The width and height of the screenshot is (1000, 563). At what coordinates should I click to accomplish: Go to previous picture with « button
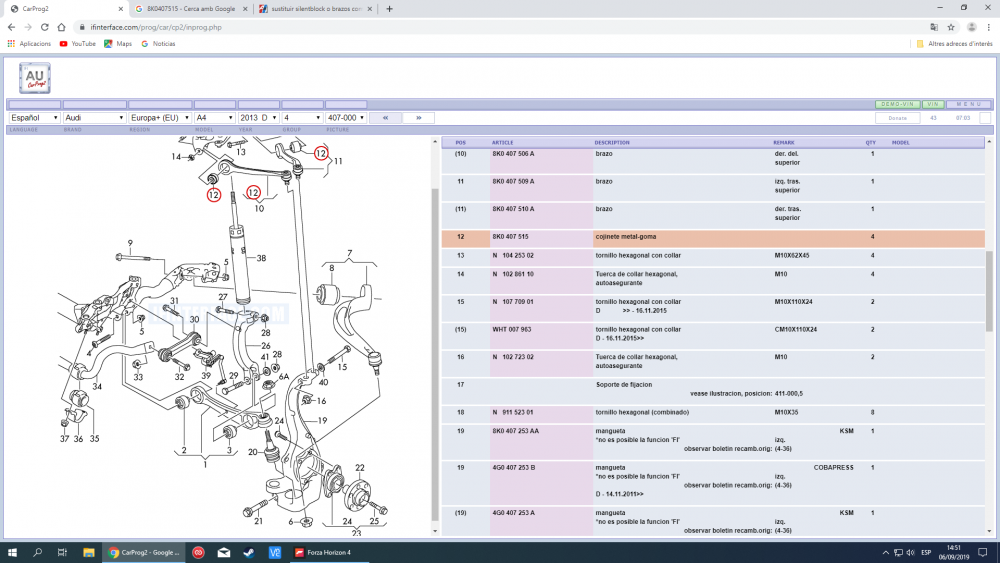coord(385,118)
